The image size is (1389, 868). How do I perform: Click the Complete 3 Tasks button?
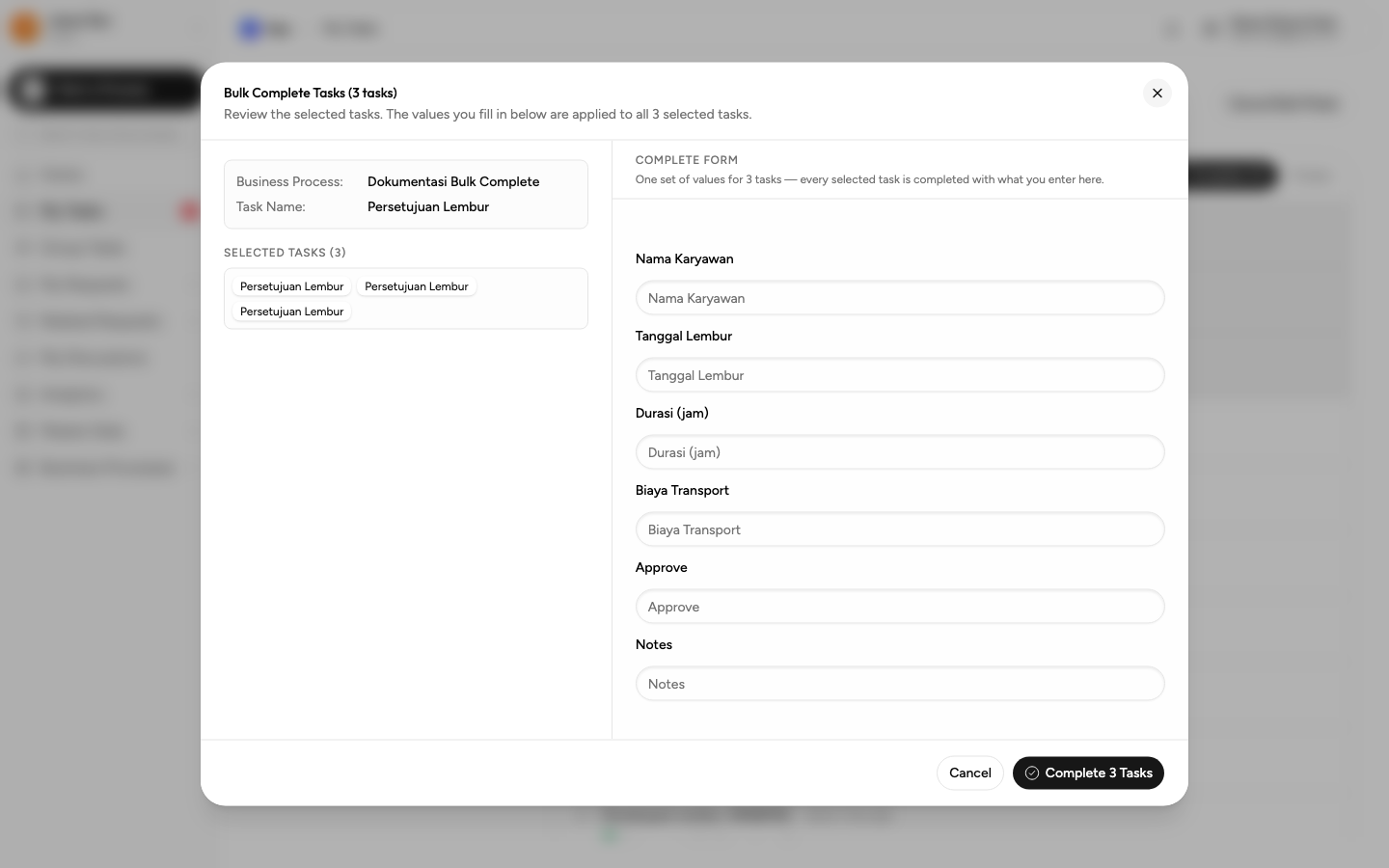click(1088, 773)
